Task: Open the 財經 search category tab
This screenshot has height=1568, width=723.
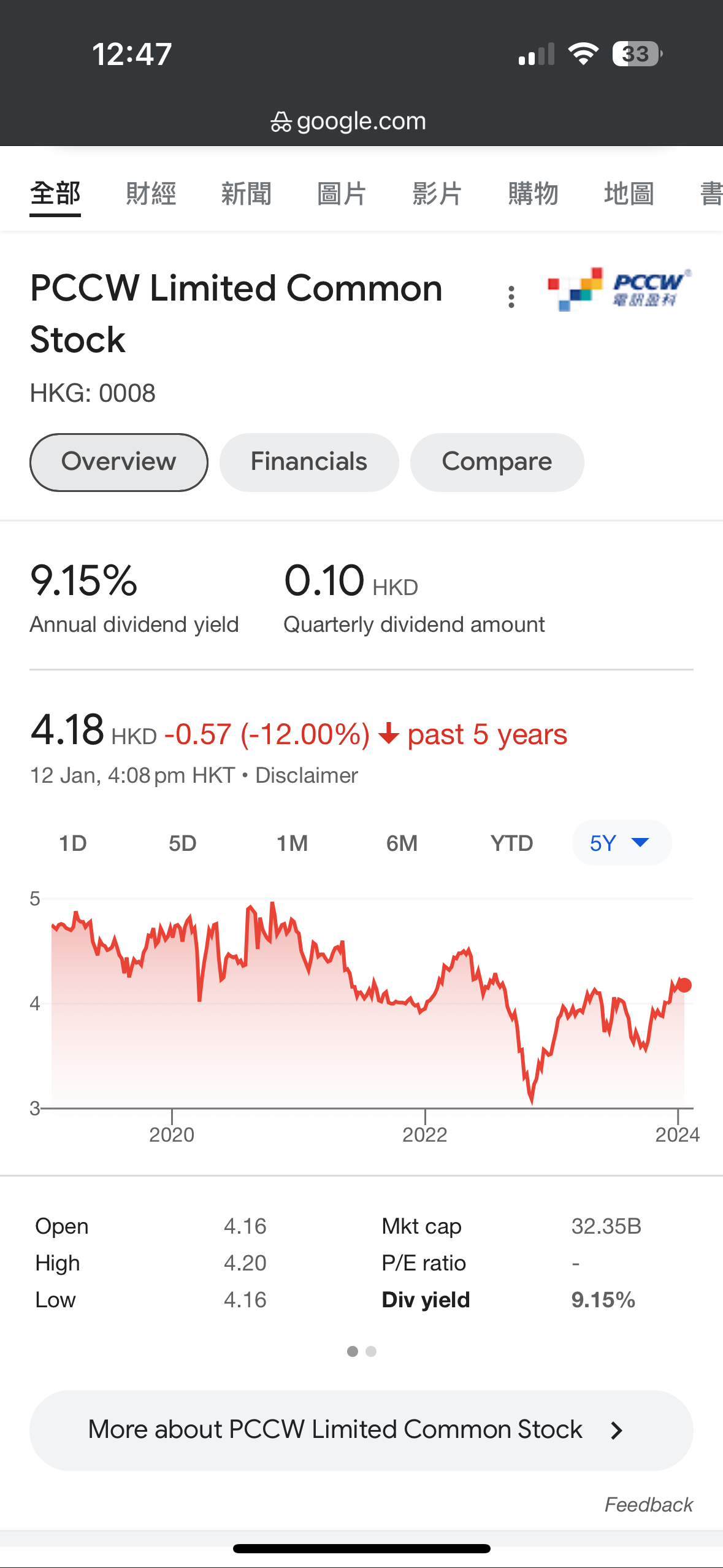Action: tap(151, 194)
